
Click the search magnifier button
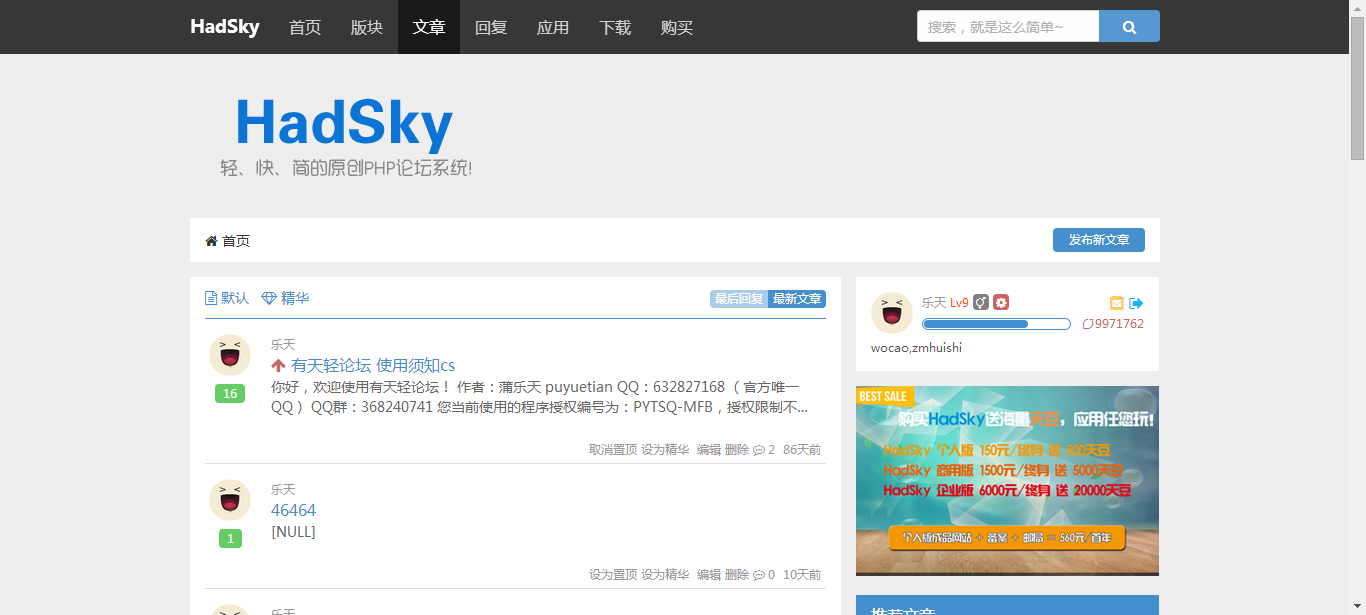[x=1129, y=27]
